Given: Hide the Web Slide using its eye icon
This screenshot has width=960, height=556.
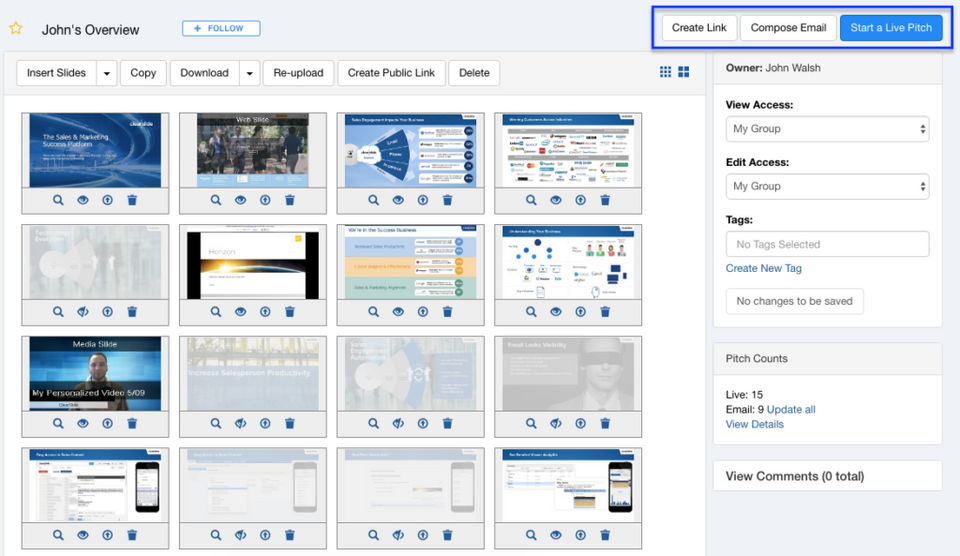Looking at the screenshot, I should 241,200.
